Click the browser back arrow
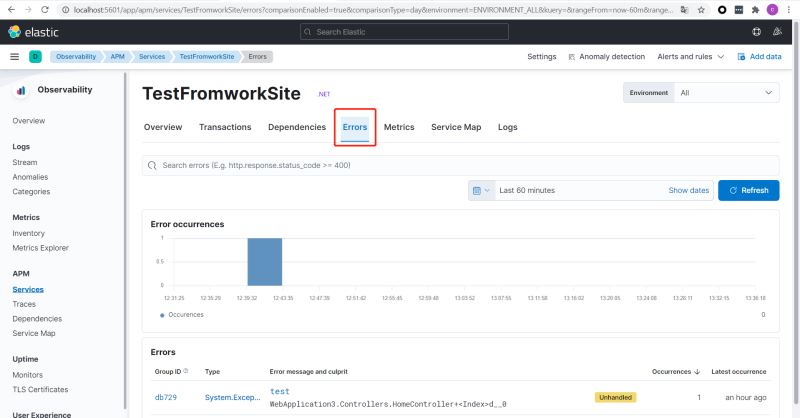Viewport: 800px width, 418px height. [11, 10]
